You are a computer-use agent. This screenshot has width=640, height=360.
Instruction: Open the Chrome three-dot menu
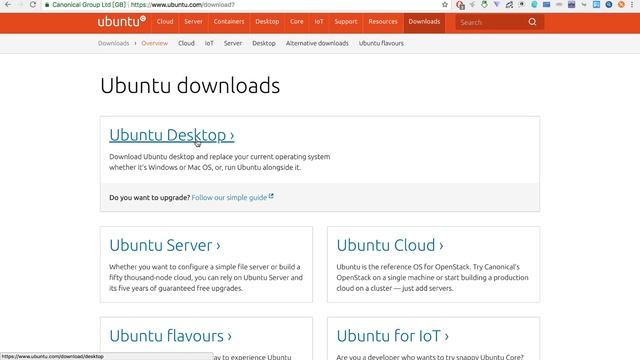[x=632, y=4]
